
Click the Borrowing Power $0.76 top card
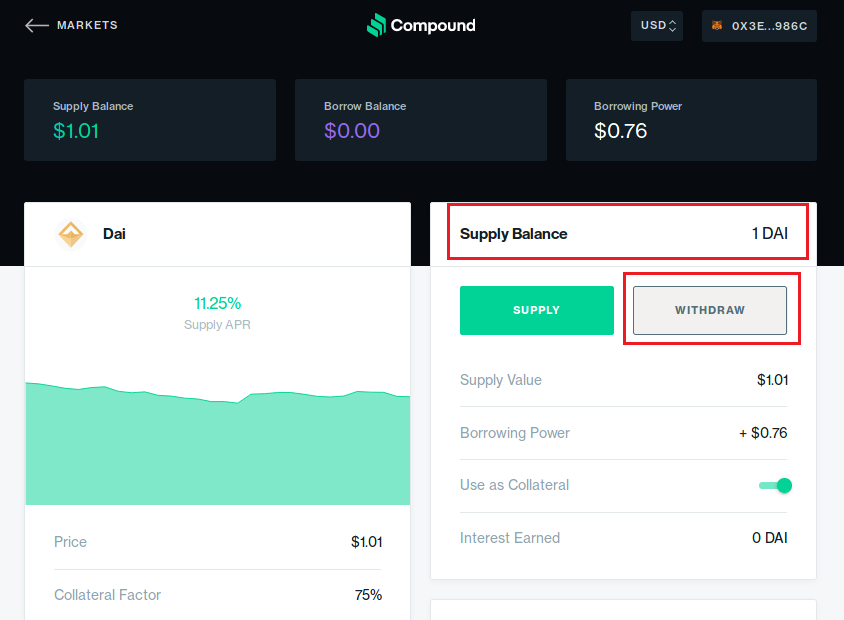pos(691,120)
